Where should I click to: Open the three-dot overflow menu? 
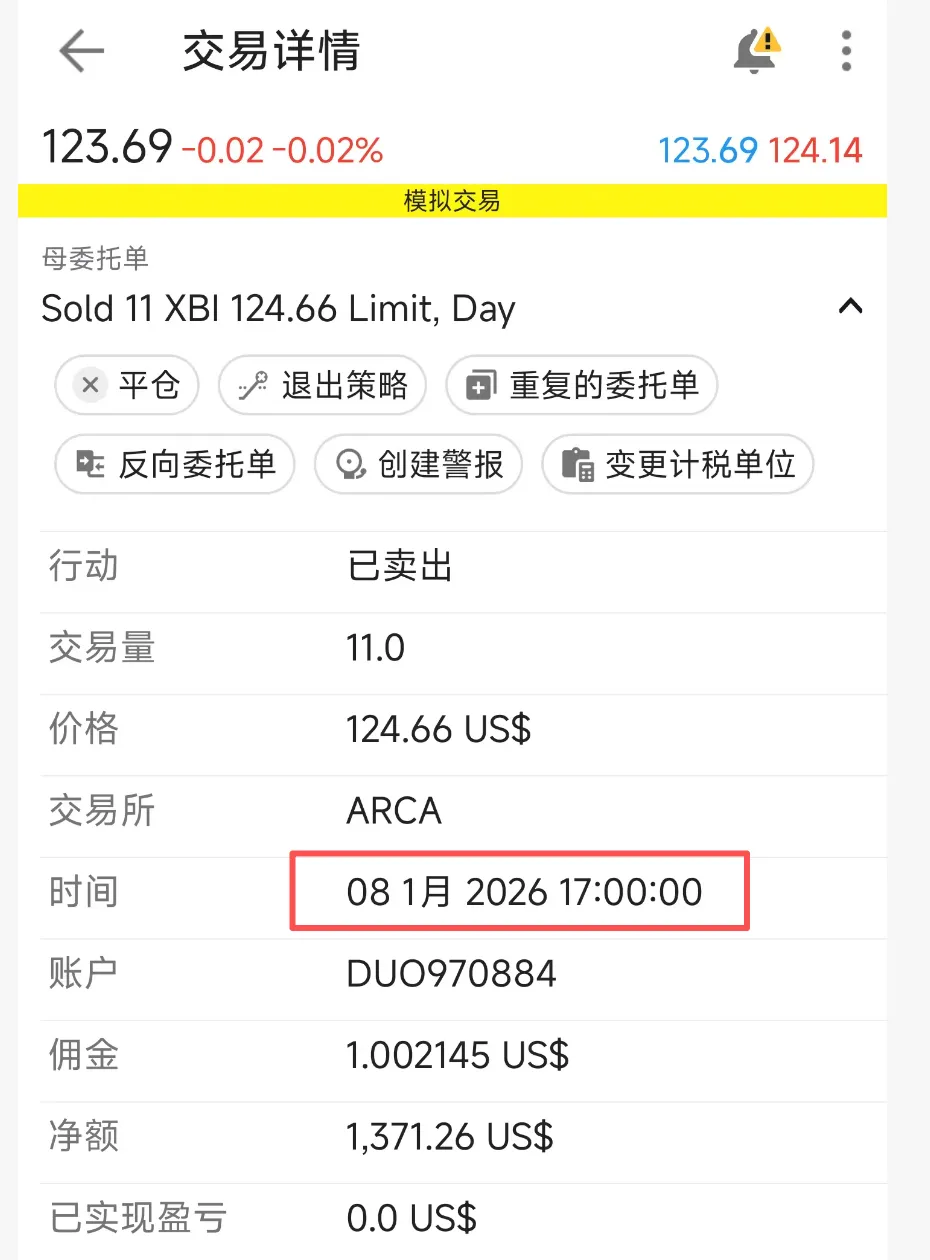pyautogui.click(x=846, y=51)
